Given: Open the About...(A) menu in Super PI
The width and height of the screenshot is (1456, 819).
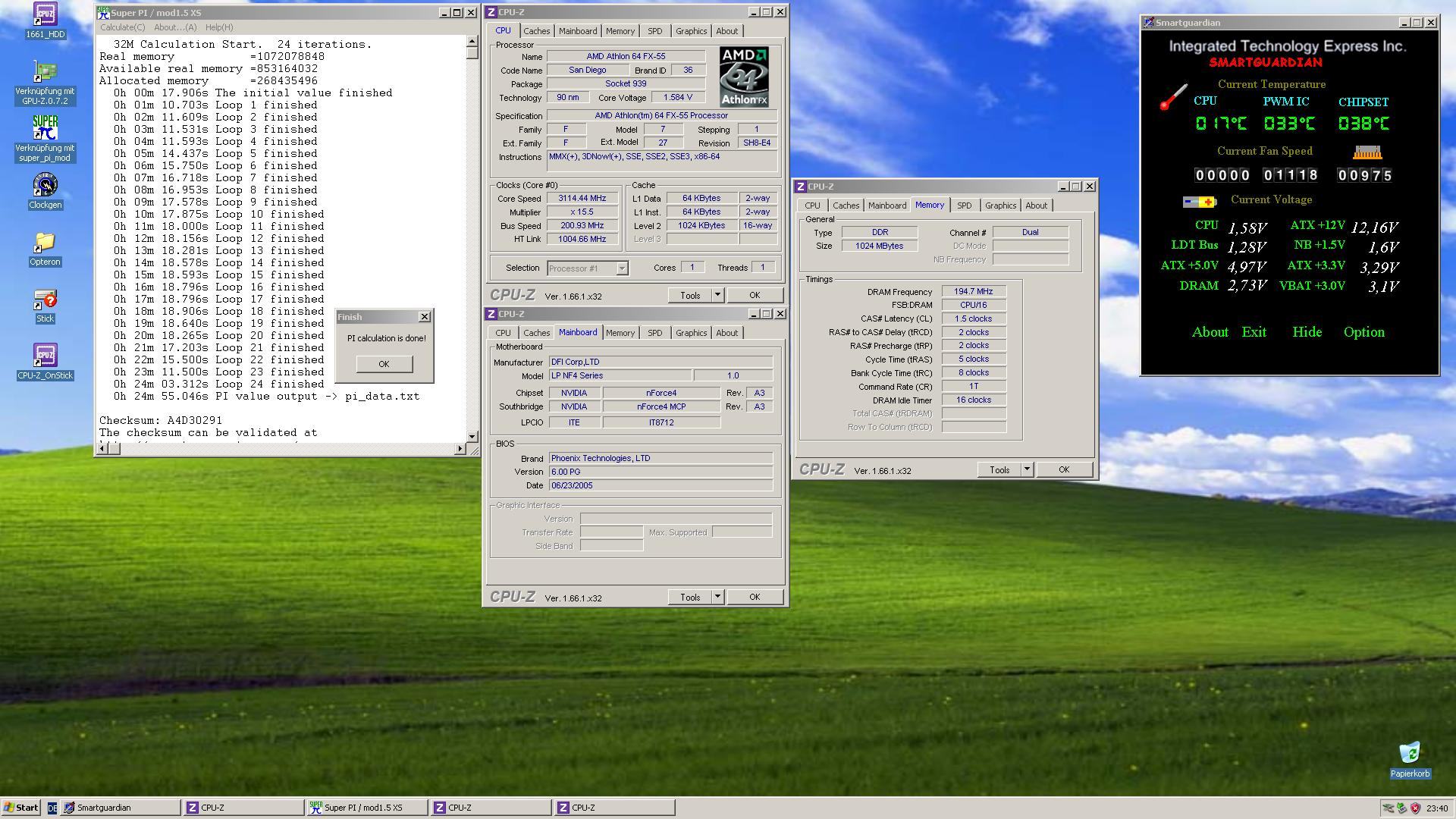Looking at the screenshot, I should [175, 27].
